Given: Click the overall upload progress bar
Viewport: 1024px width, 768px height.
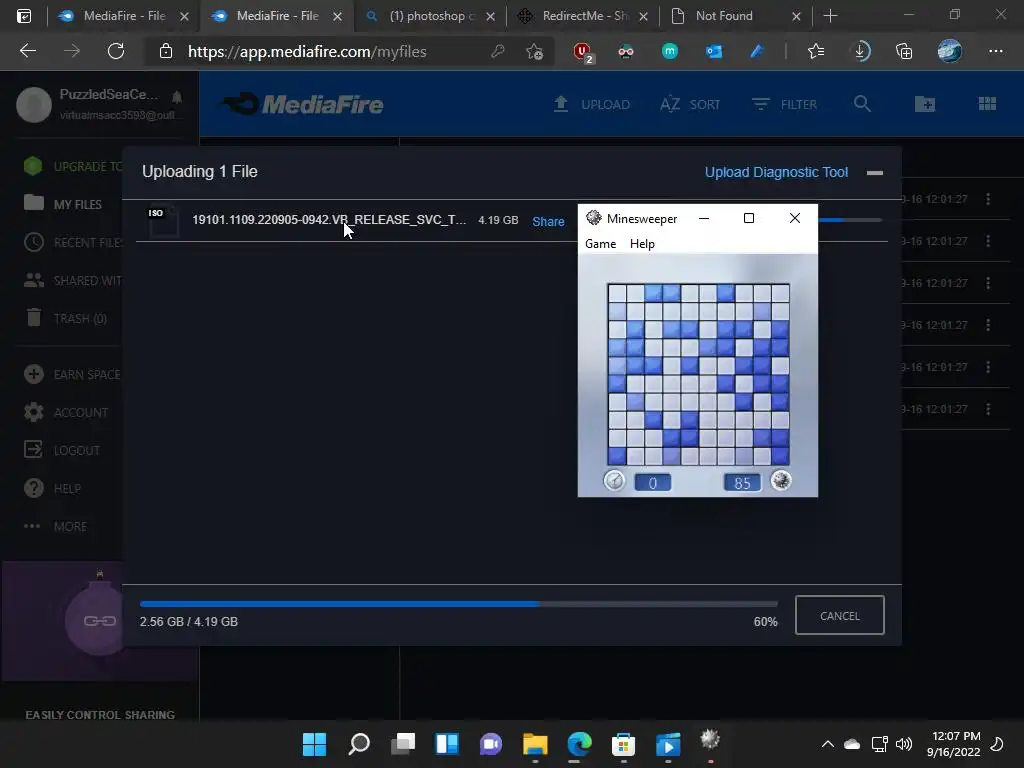Looking at the screenshot, I should (458, 604).
